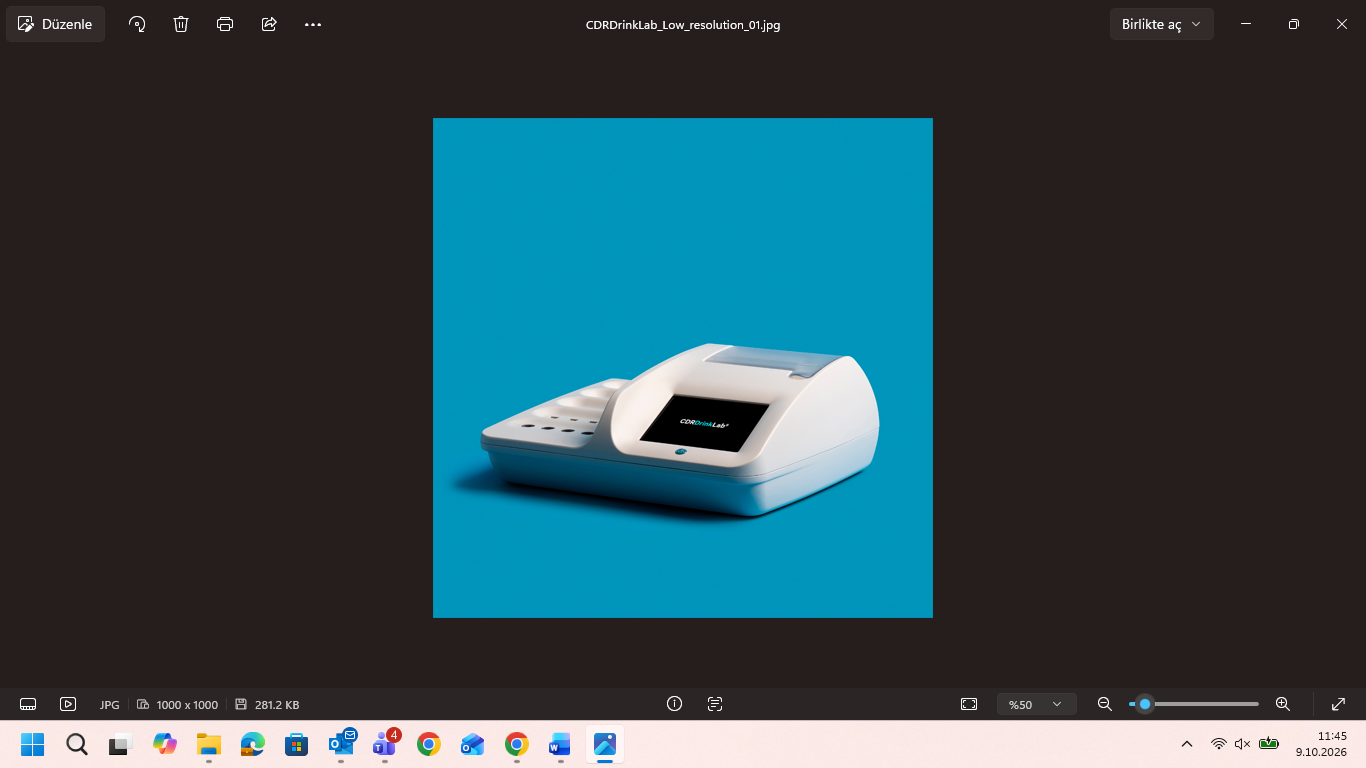The width and height of the screenshot is (1366, 768).
Task: Open the Düzenle image editor
Action: point(56,24)
